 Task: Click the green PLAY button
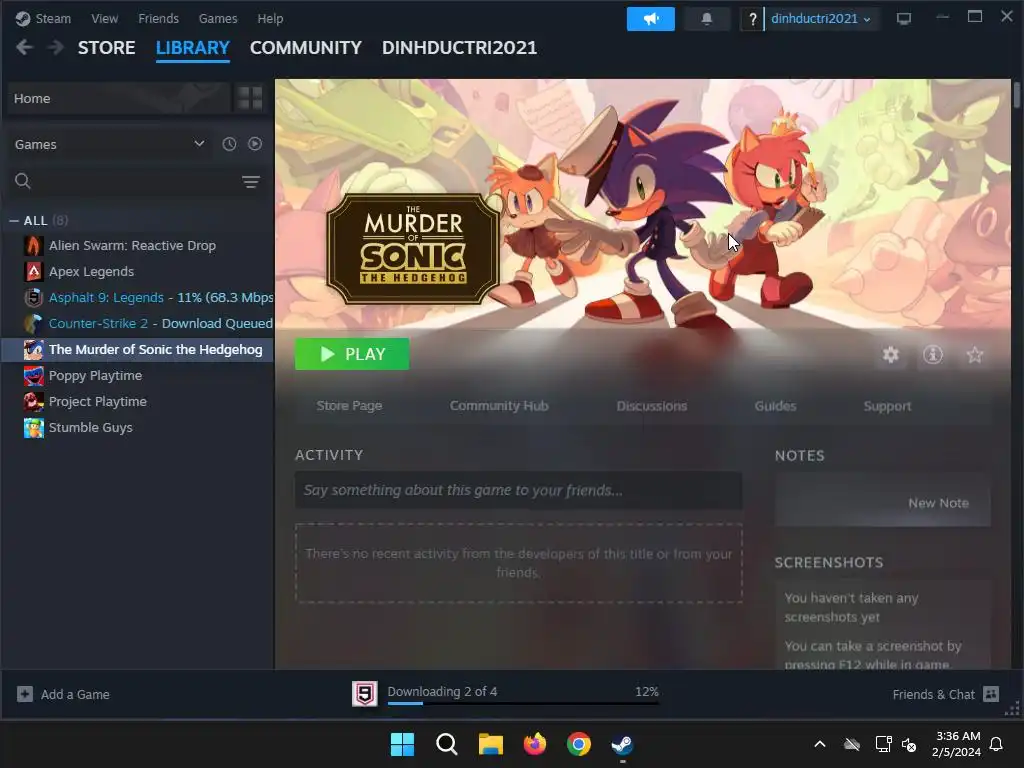pyautogui.click(x=352, y=354)
